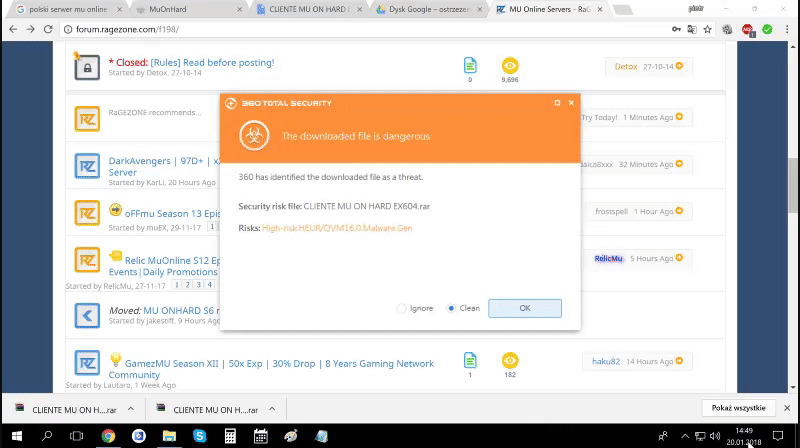Click the translate page icon
The width and height of the screenshot is (800, 448).
pyautogui.click(x=692, y=30)
